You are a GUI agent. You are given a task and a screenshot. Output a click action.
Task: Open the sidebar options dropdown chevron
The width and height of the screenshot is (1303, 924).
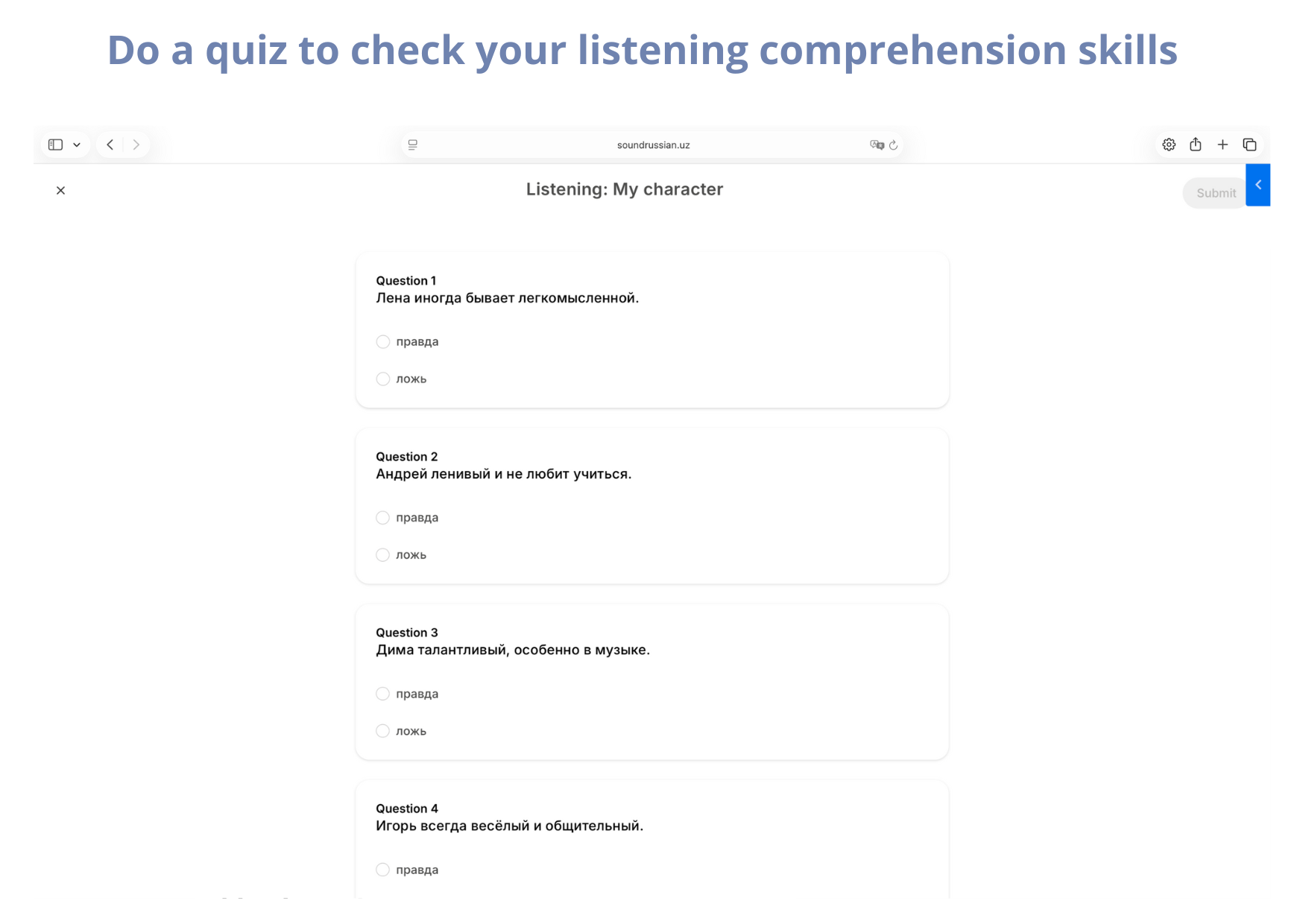[x=77, y=145]
